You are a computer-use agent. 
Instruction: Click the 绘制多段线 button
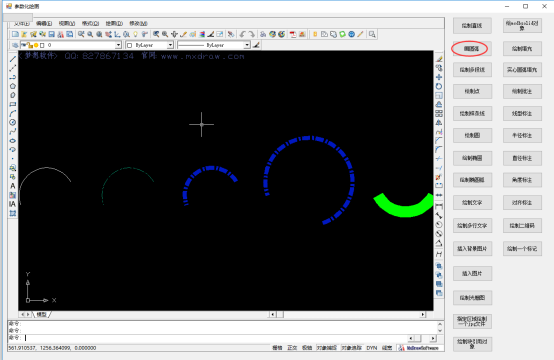472,70
